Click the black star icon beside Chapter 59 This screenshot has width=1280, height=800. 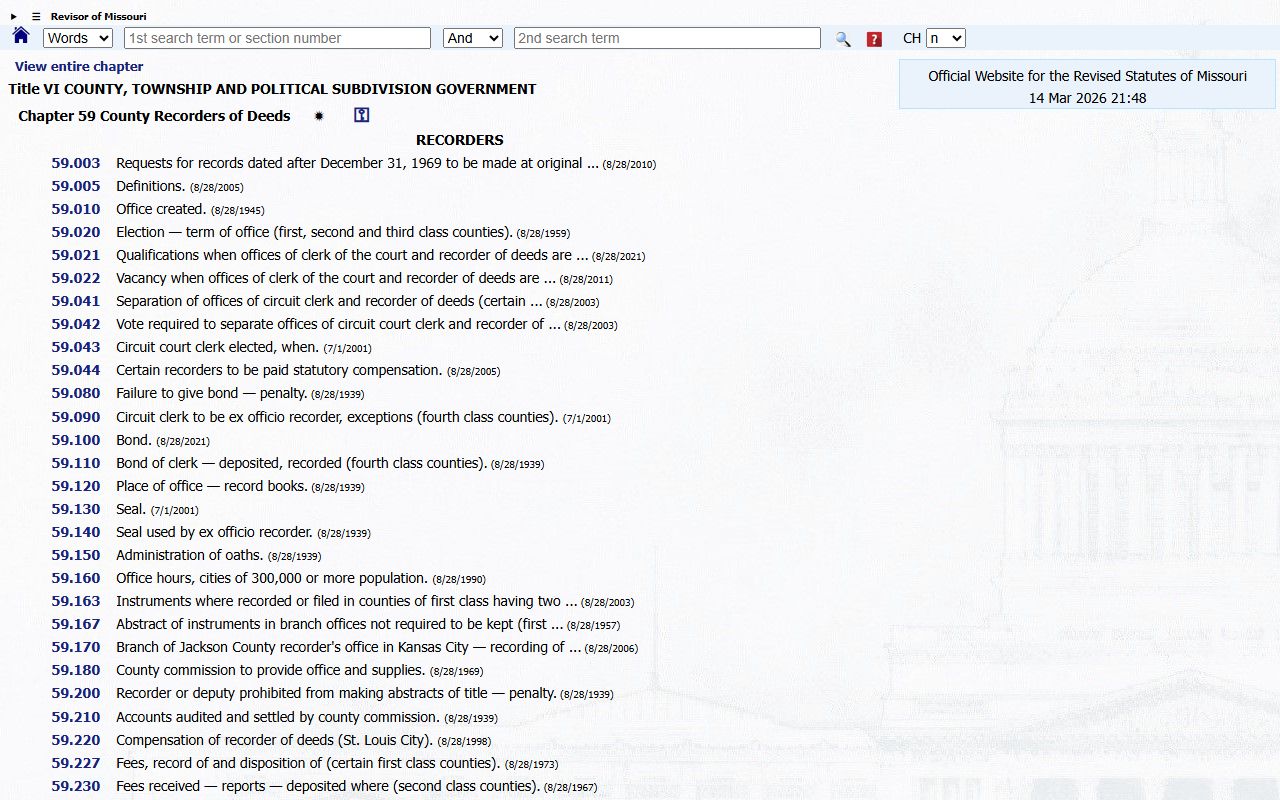[319, 116]
